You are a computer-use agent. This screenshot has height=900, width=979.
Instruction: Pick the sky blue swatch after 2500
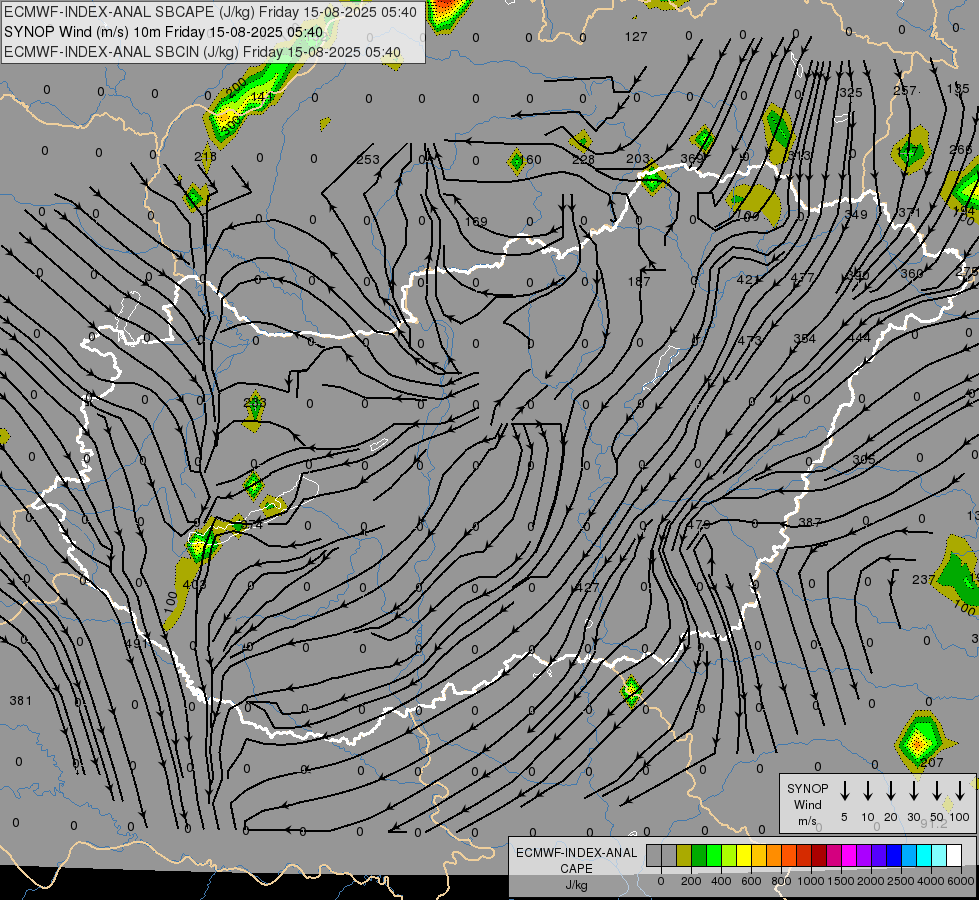coord(909,856)
